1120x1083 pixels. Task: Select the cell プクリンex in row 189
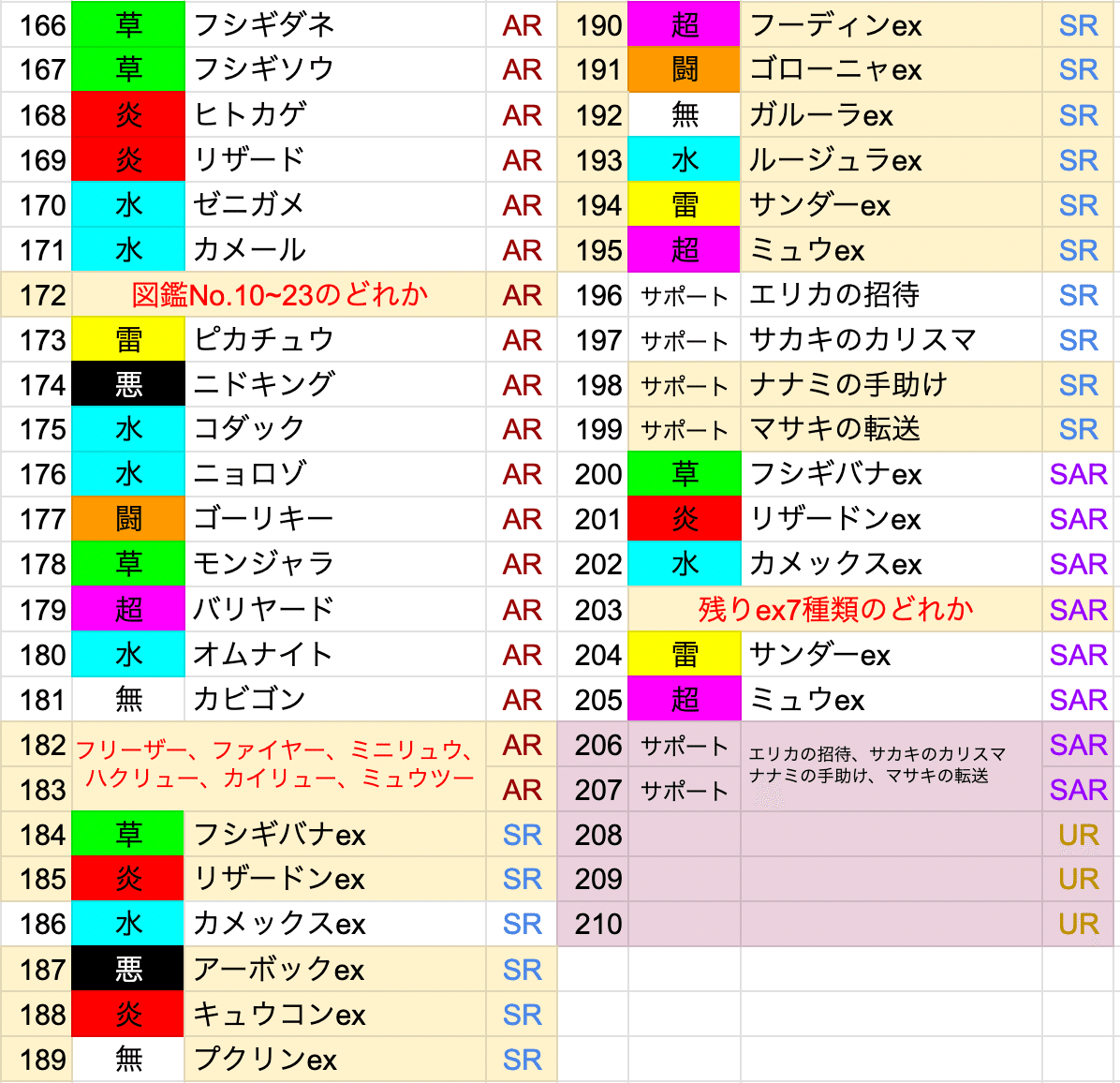click(335, 1061)
